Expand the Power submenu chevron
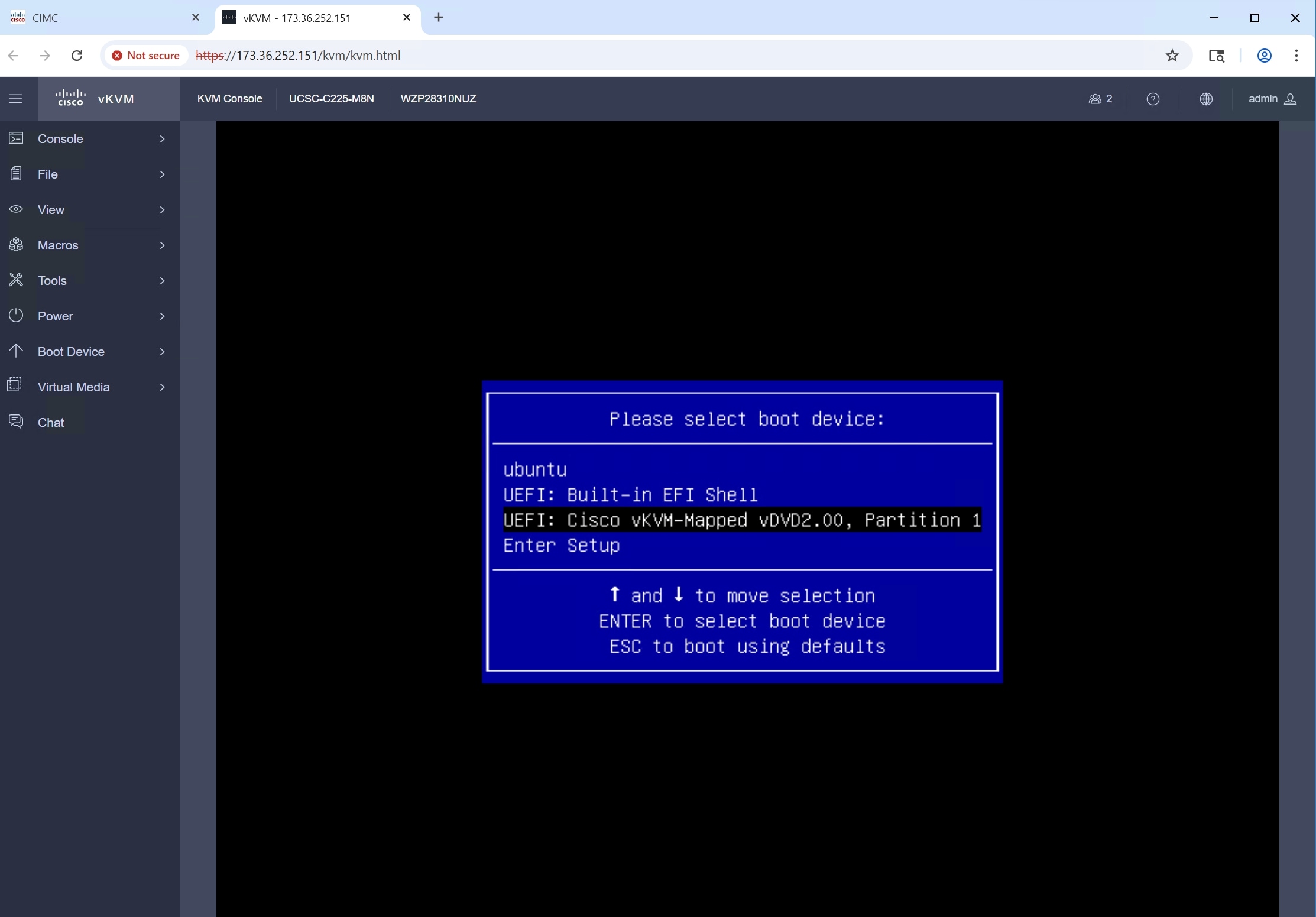This screenshot has height=917, width=1316. [162, 316]
